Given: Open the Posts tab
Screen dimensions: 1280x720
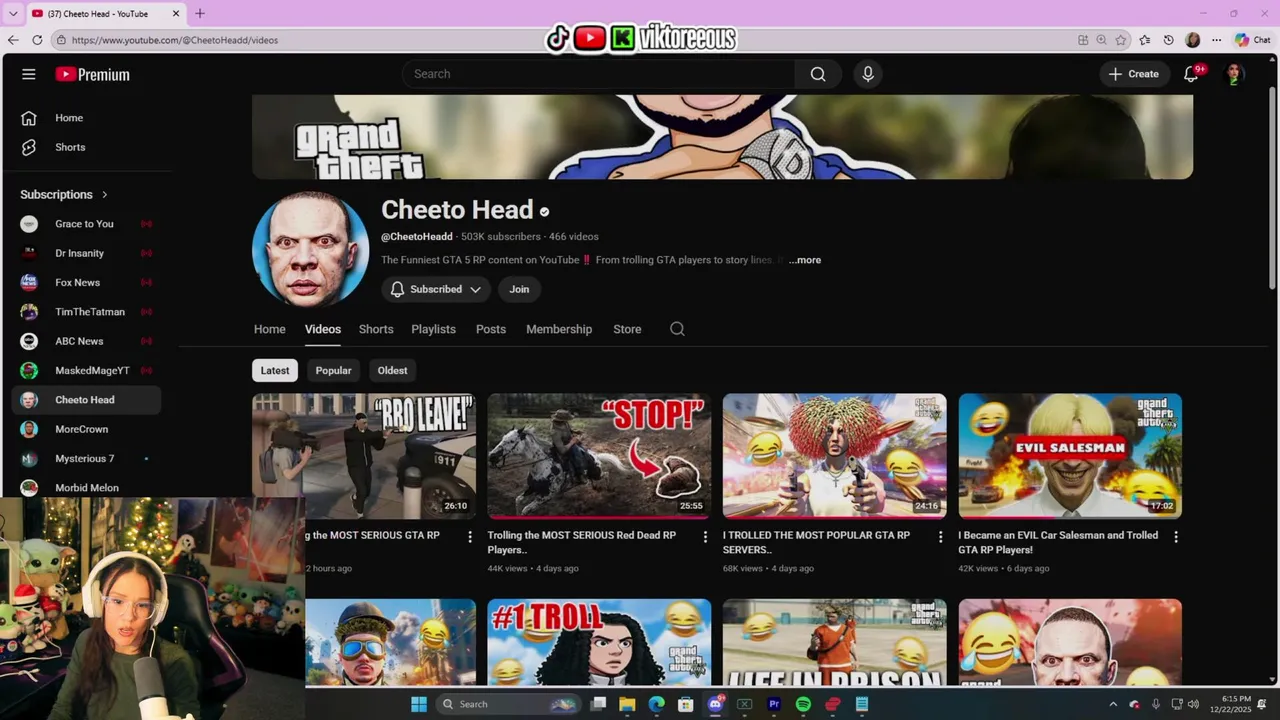Looking at the screenshot, I should pyautogui.click(x=491, y=329).
